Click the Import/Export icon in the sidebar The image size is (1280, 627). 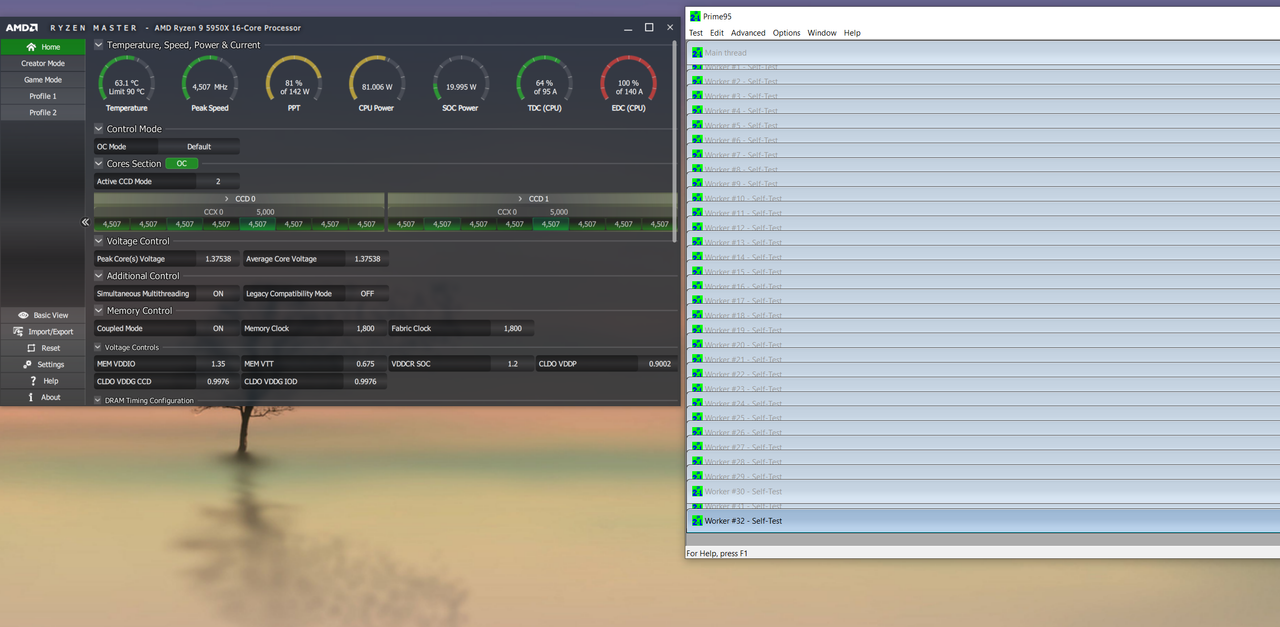point(18,331)
